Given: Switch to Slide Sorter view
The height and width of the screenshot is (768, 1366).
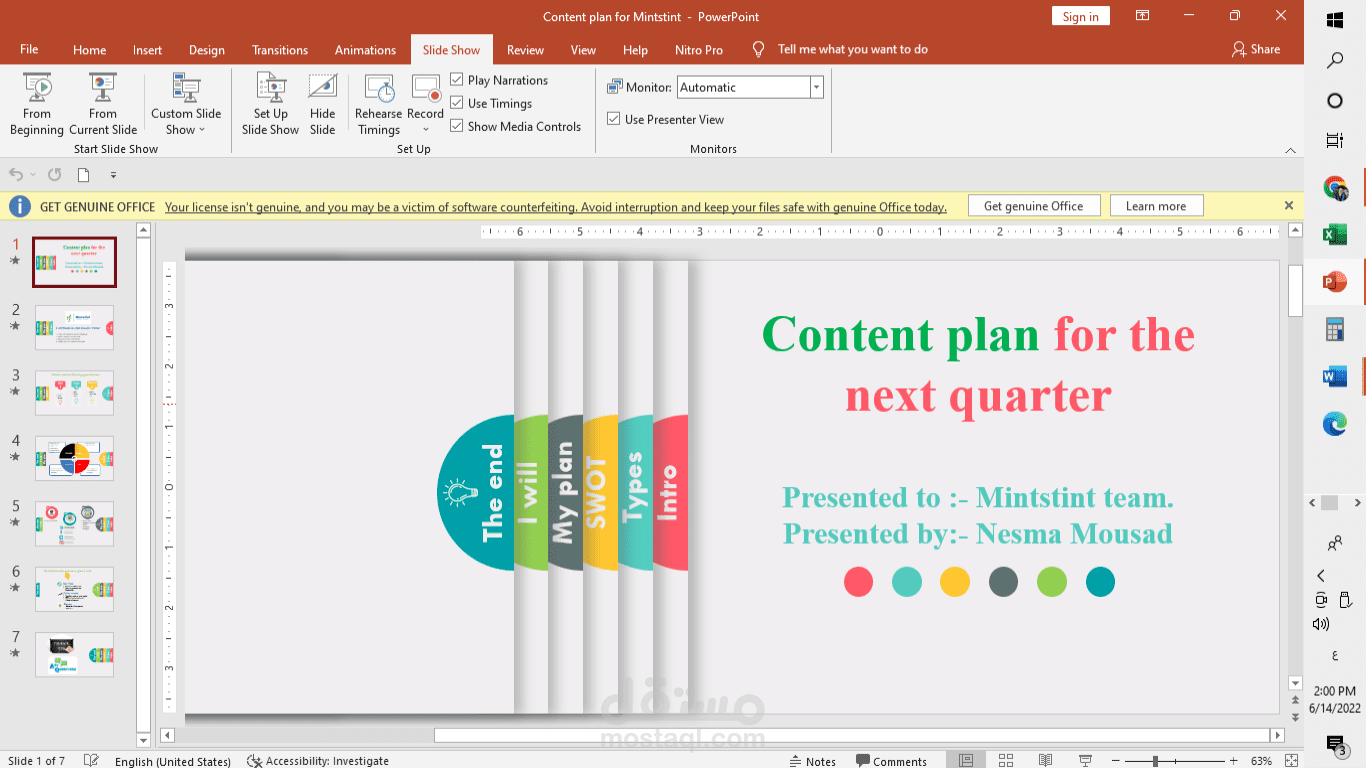Looking at the screenshot, I should pyautogui.click(x=1006, y=761).
